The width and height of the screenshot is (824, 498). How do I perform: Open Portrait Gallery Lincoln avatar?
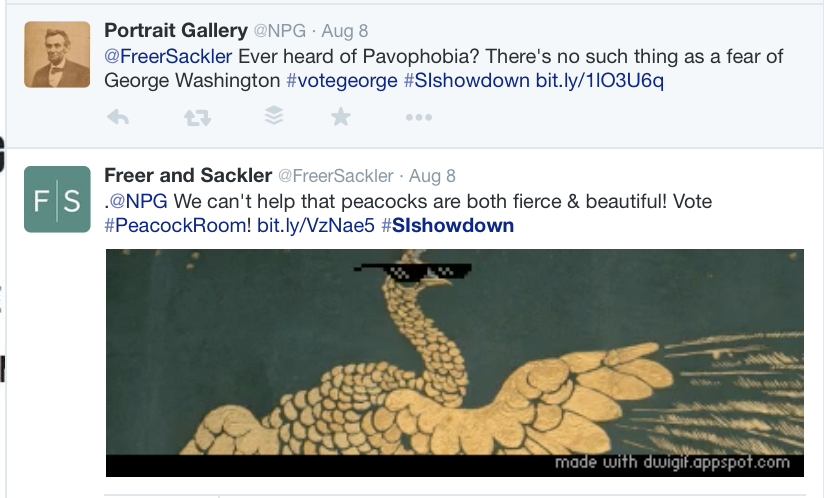[x=57, y=55]
